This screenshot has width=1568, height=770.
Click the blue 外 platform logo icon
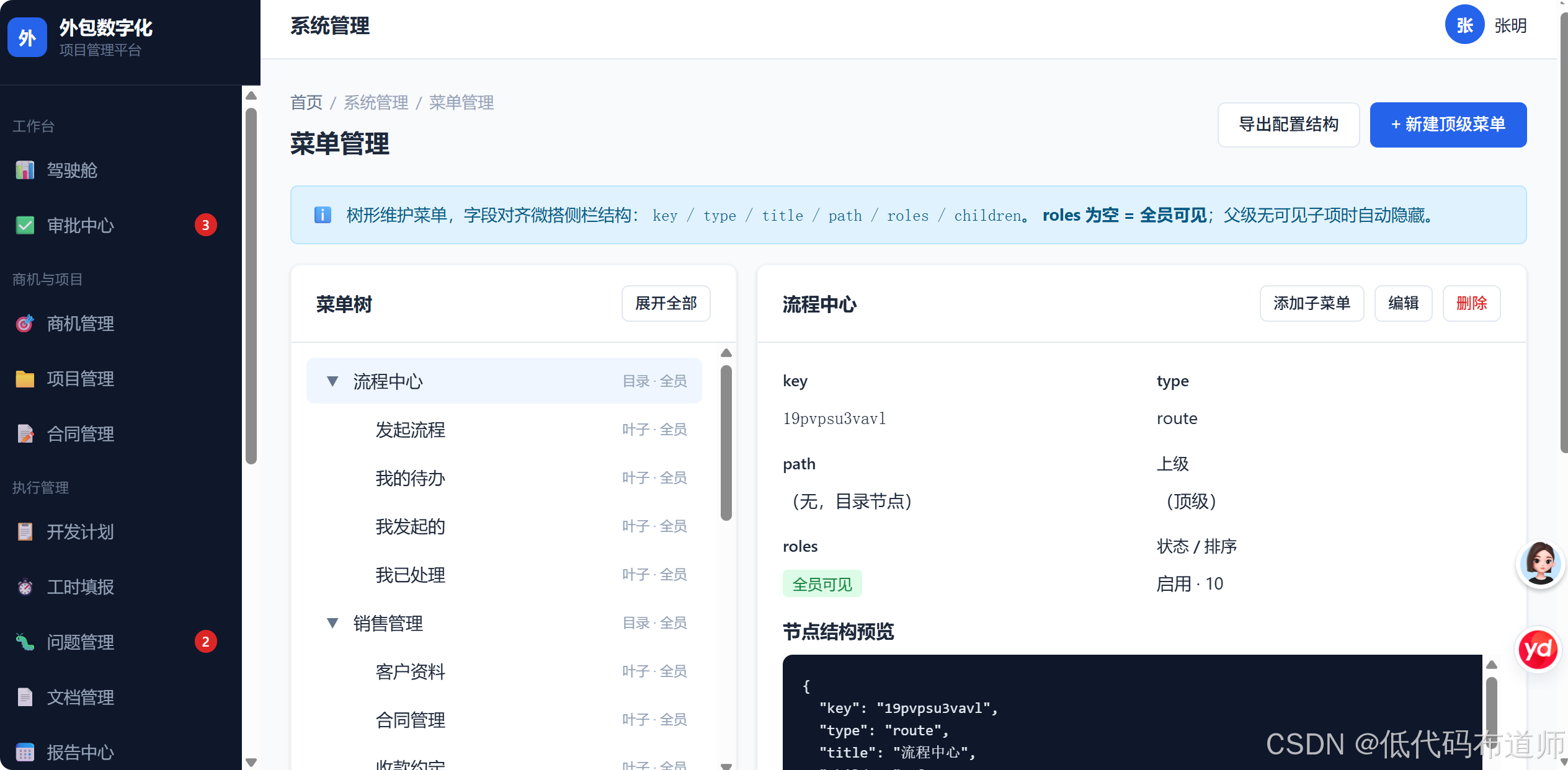(27, 37)
